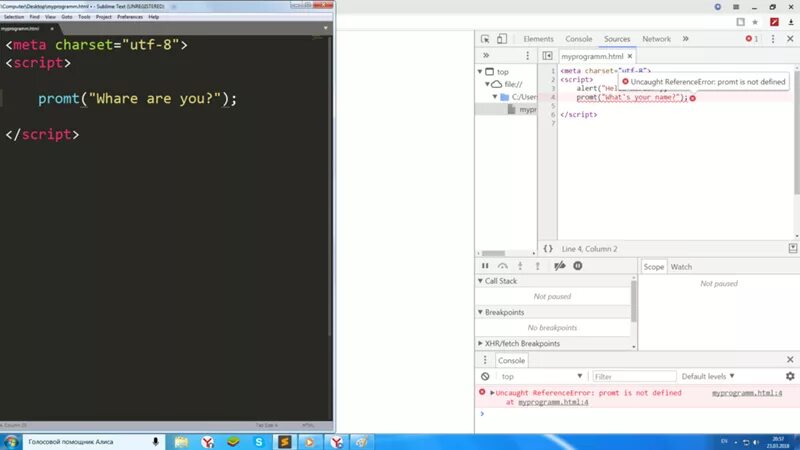Pretty print the source with braces icon
The height and width of the screenshot is (450, 800).
pyautogui.click(x=548, y=248)
